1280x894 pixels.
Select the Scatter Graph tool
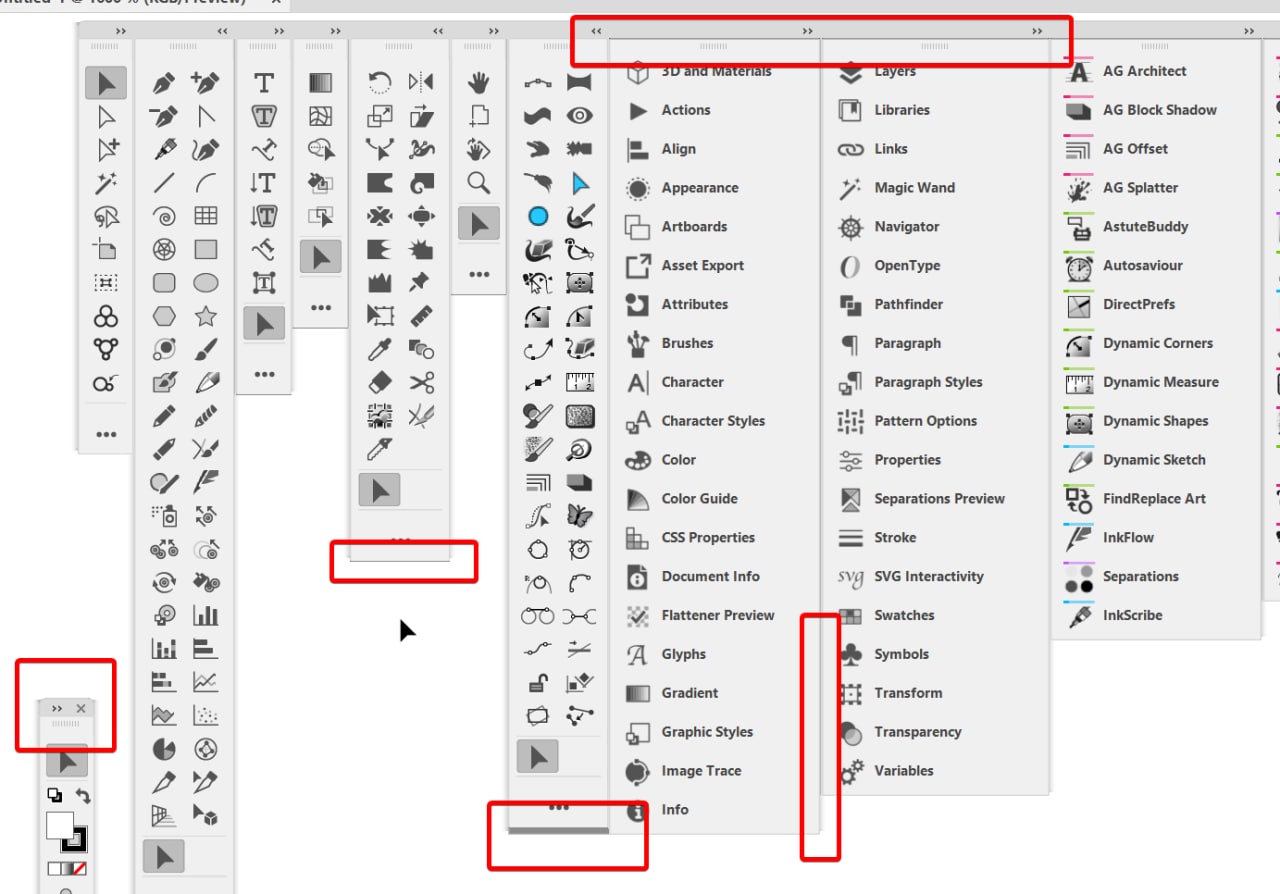point(205,716)
